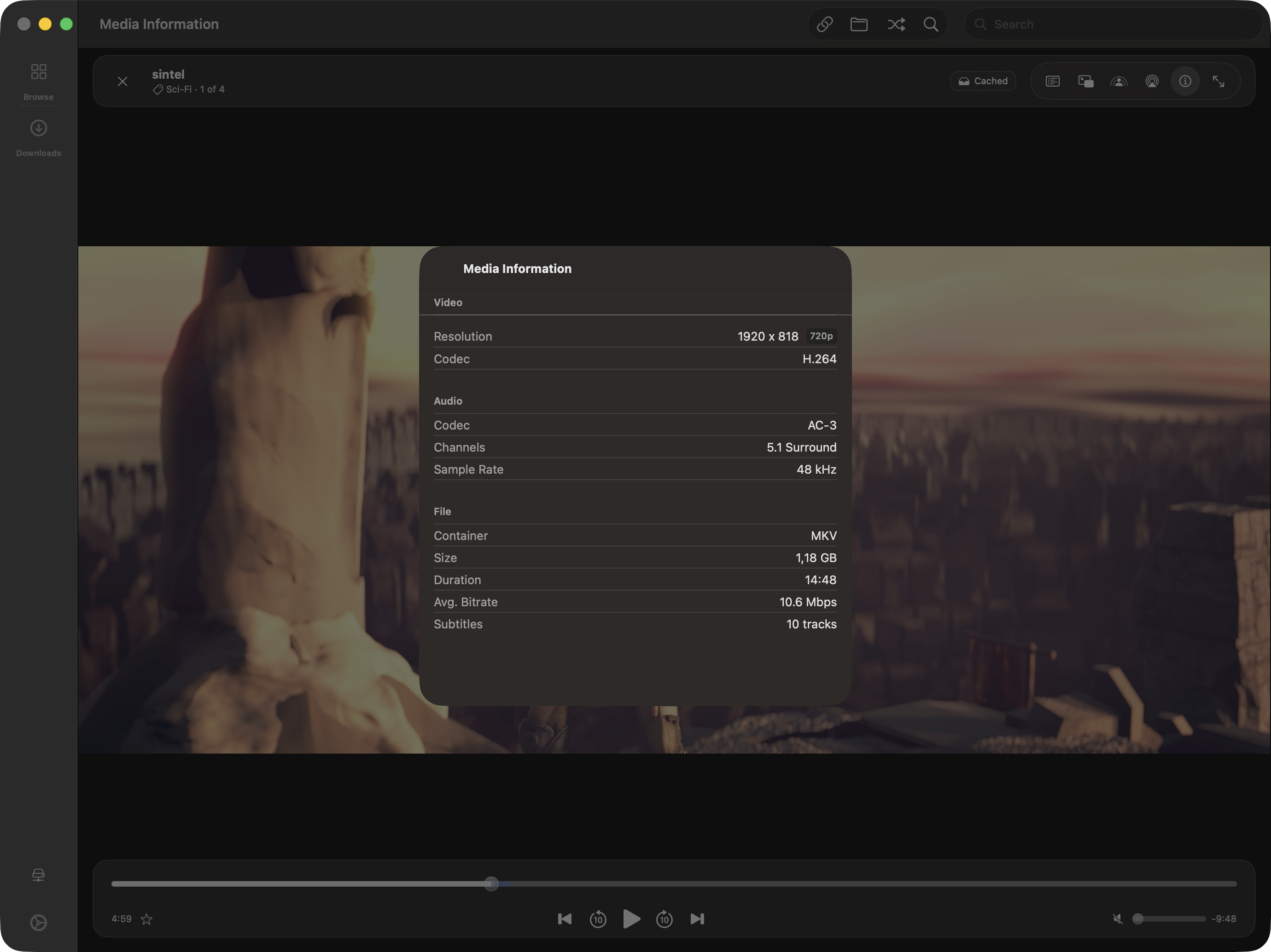Screen dimensions: 1271x952
Task: Skip to next track
Action: 697,919
